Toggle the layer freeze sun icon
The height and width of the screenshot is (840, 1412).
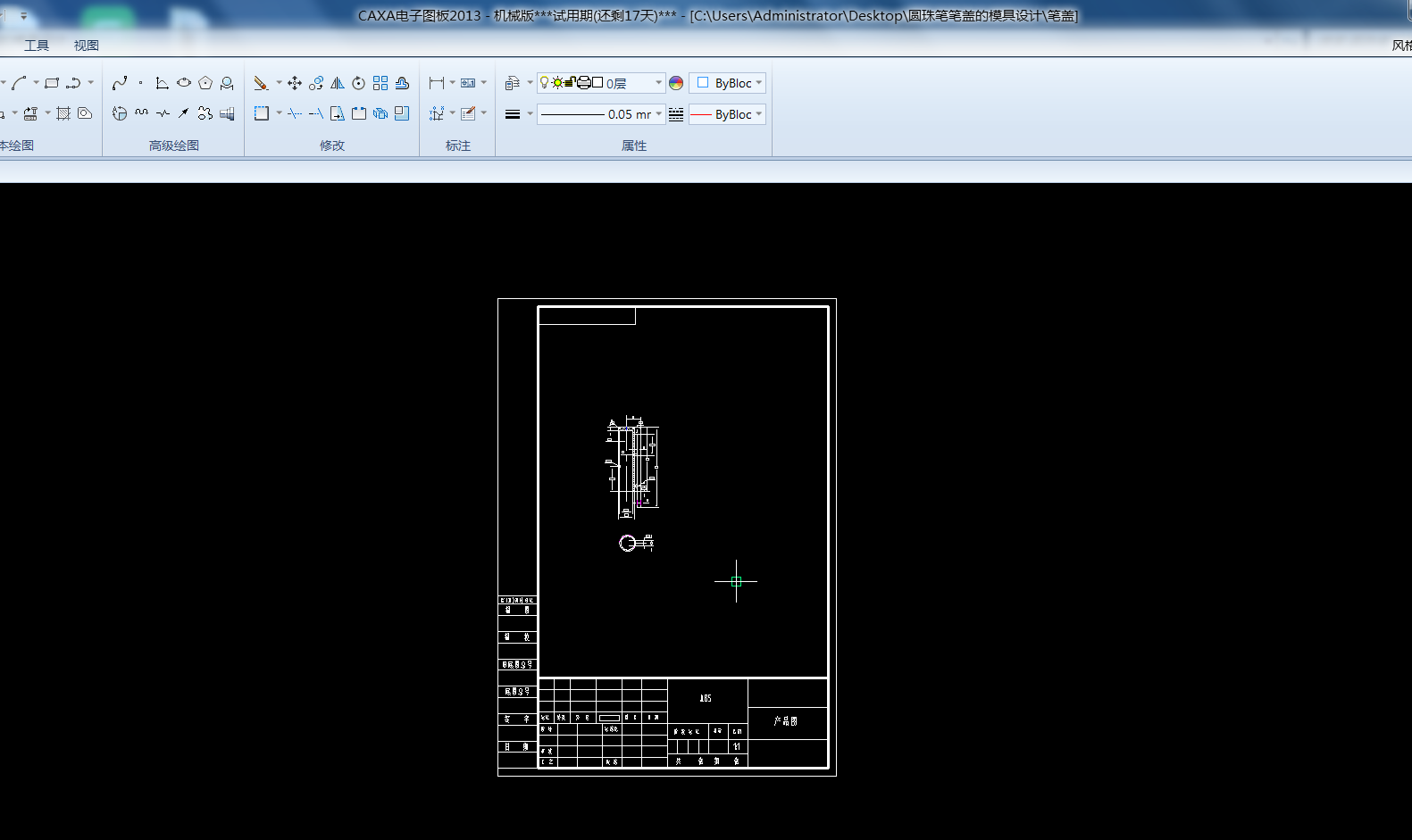click(x=557, y=83)
